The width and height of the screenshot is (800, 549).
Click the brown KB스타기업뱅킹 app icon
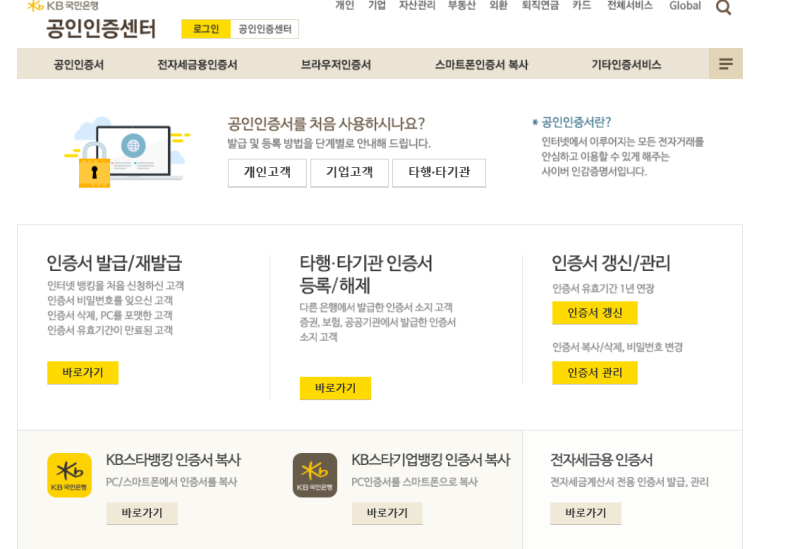(315, 475)
